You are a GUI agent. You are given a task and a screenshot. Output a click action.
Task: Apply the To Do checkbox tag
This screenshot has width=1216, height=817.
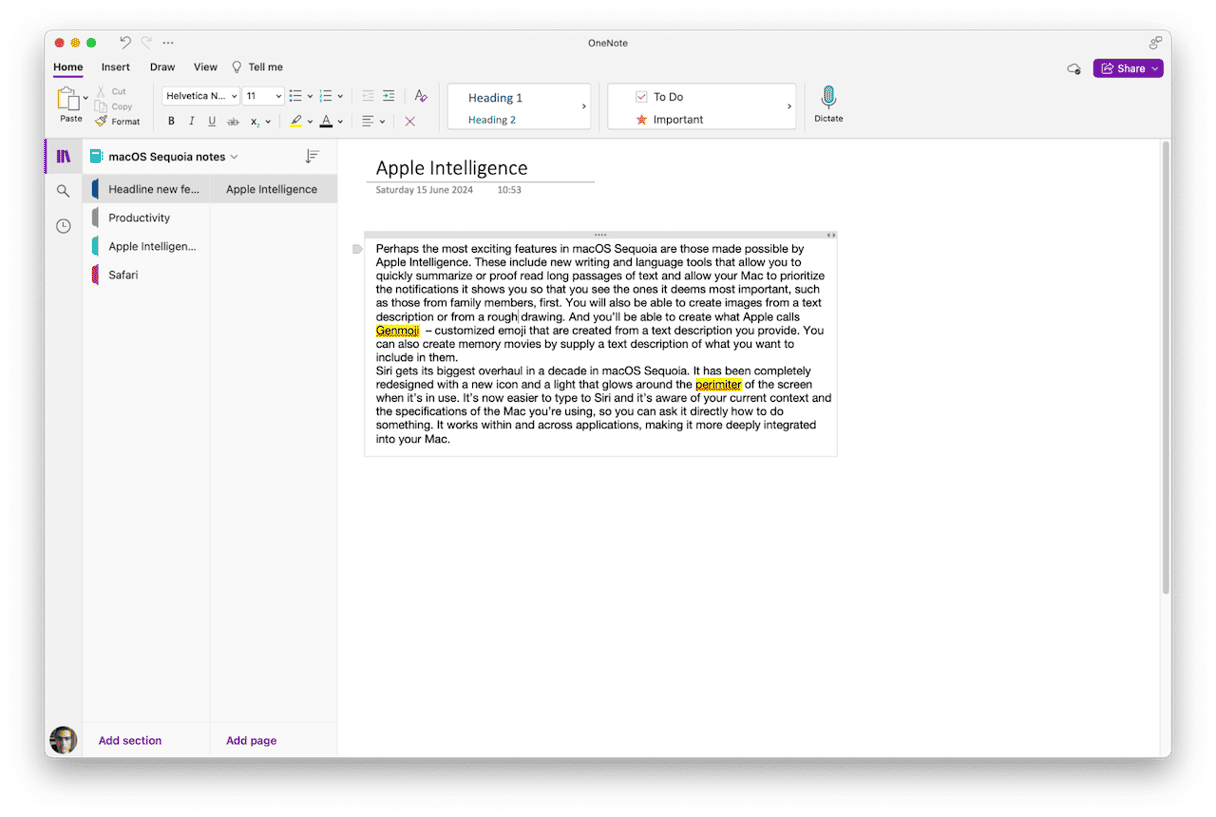click(659, 97)
